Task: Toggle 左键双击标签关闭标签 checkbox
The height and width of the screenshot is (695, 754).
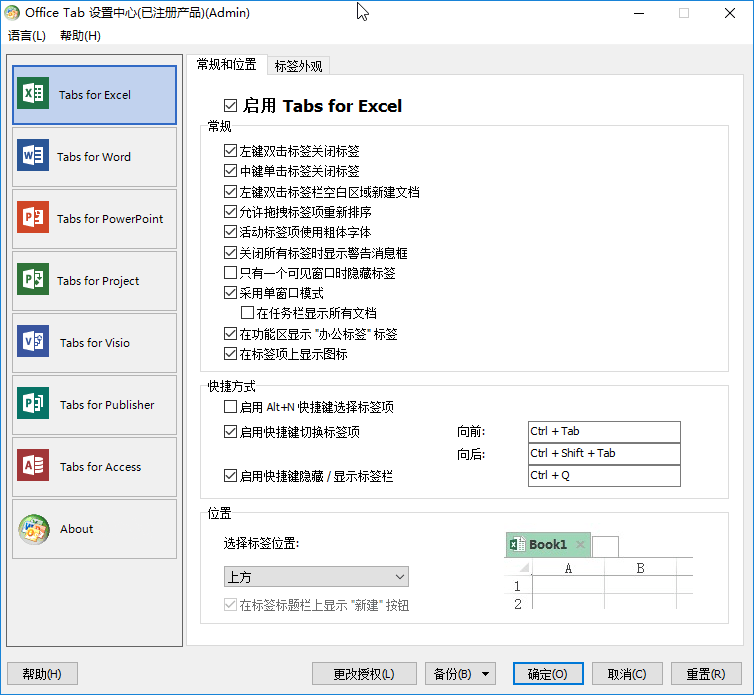Action: click(230, 151)
